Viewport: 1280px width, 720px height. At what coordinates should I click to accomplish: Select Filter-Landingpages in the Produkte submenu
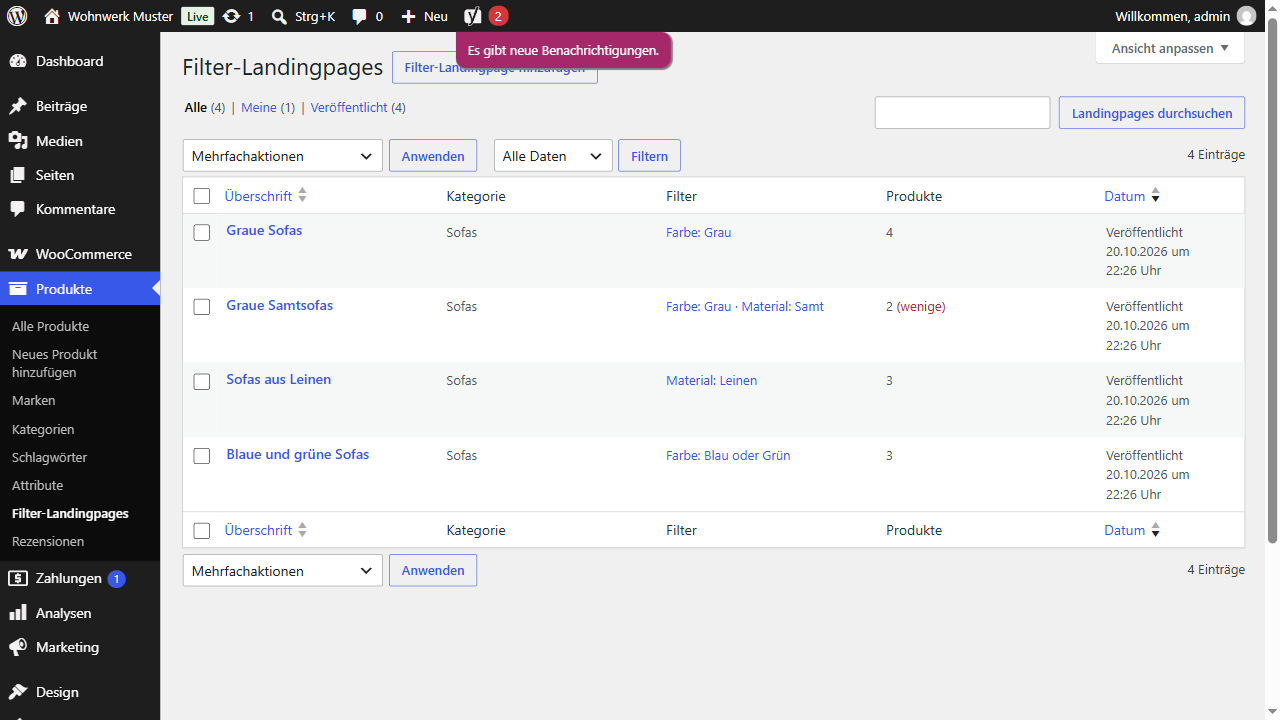70,513
